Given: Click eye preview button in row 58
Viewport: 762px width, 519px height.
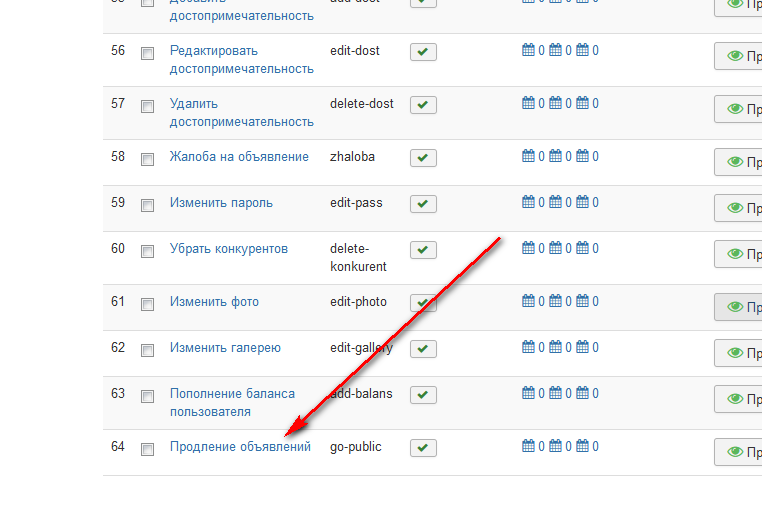Looking at the screenshot, I should point(739,162).
